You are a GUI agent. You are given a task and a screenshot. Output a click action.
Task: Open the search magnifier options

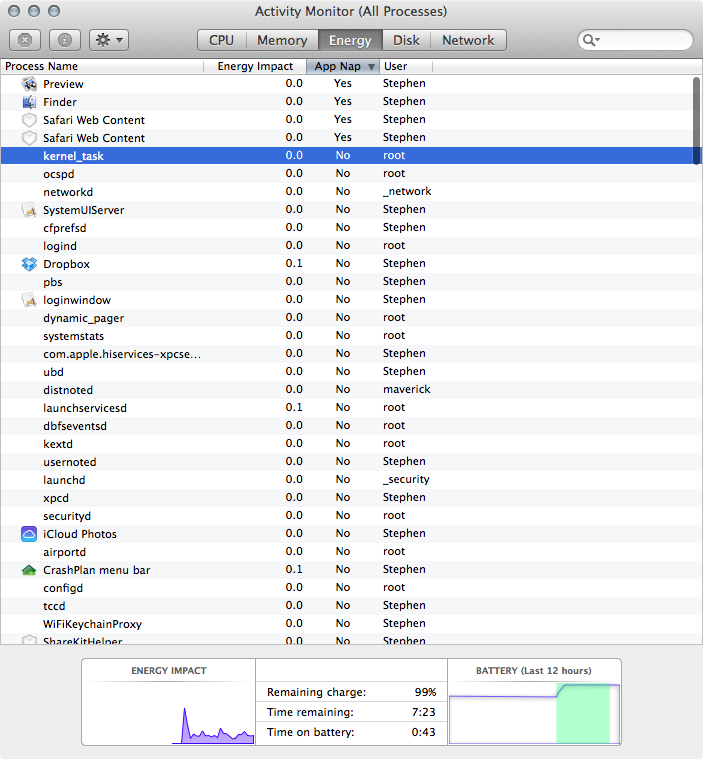coord(591,40)
